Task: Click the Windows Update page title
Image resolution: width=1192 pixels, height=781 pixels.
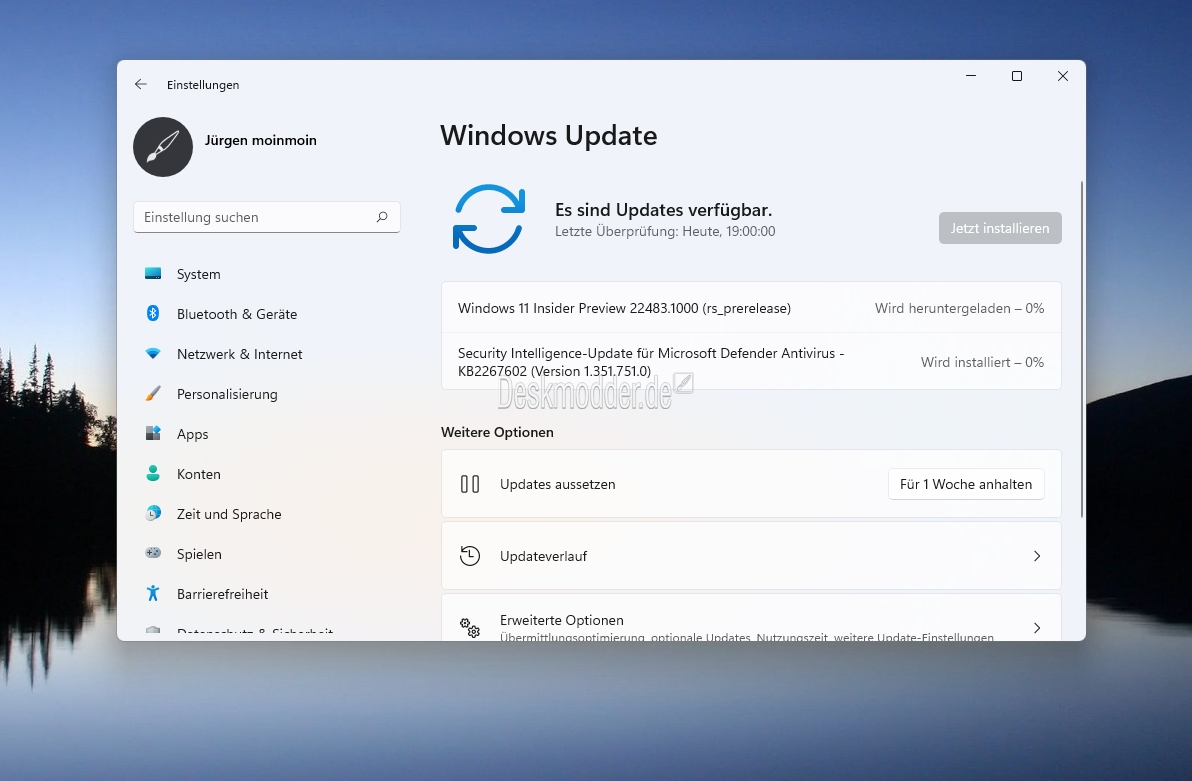Action: tap(549, 135)
